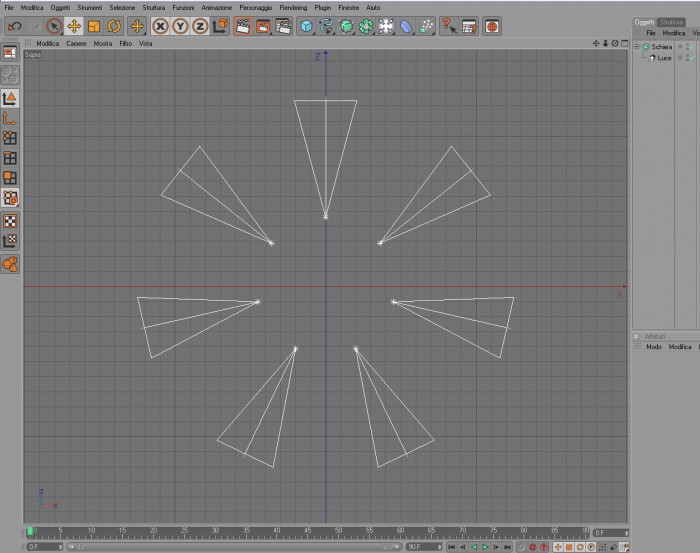Image resolution: width=700 pixels, height=553 pixels.
Task: Activate the Move tool in top toolbar
Action: [74, 26]
